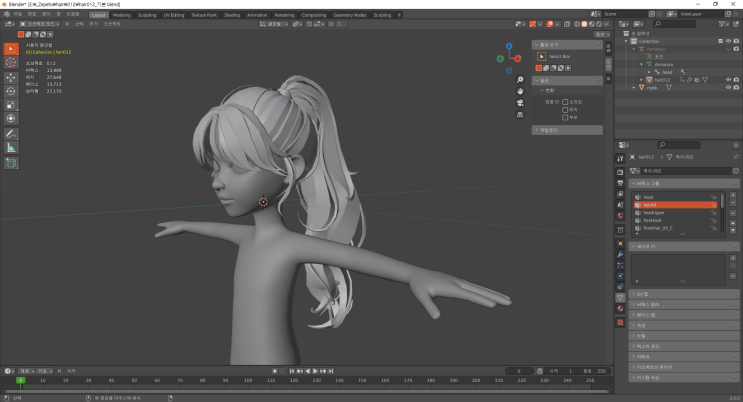Uncheck the Collection exclude checkbox

pos(718,41)
